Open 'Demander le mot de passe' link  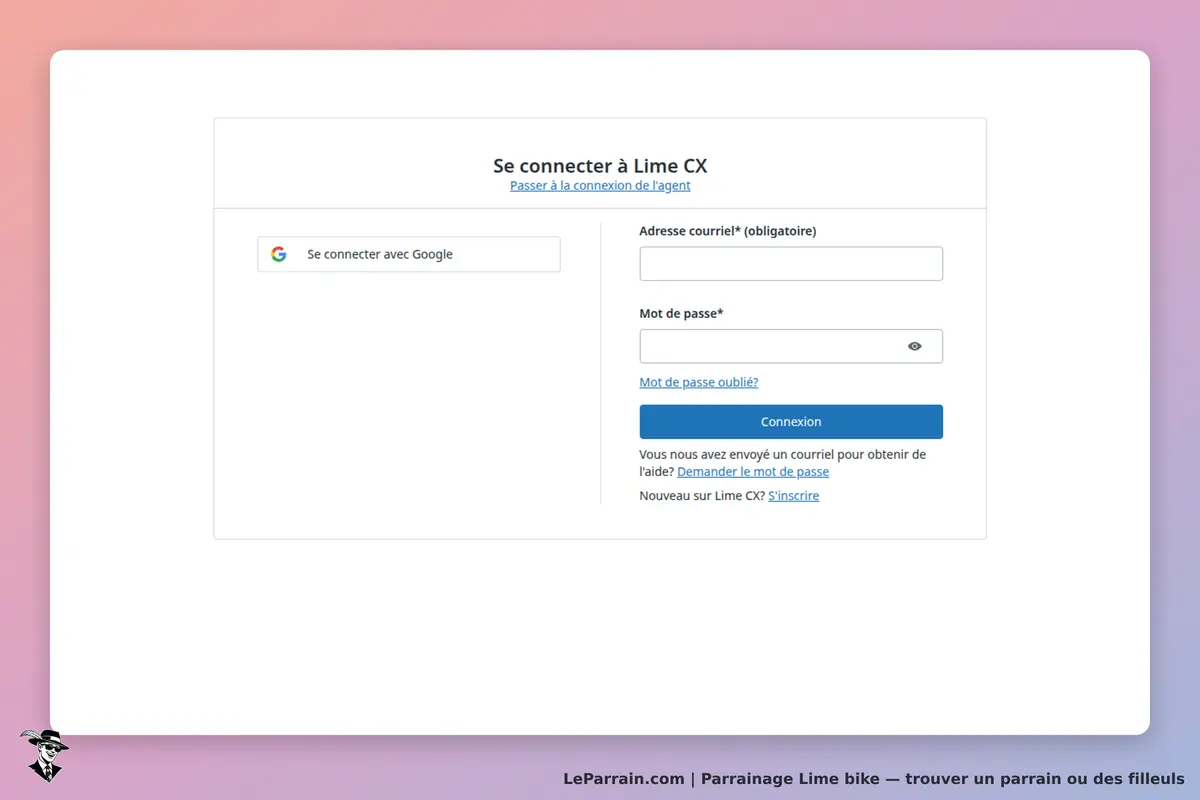(x=753, y=472)
